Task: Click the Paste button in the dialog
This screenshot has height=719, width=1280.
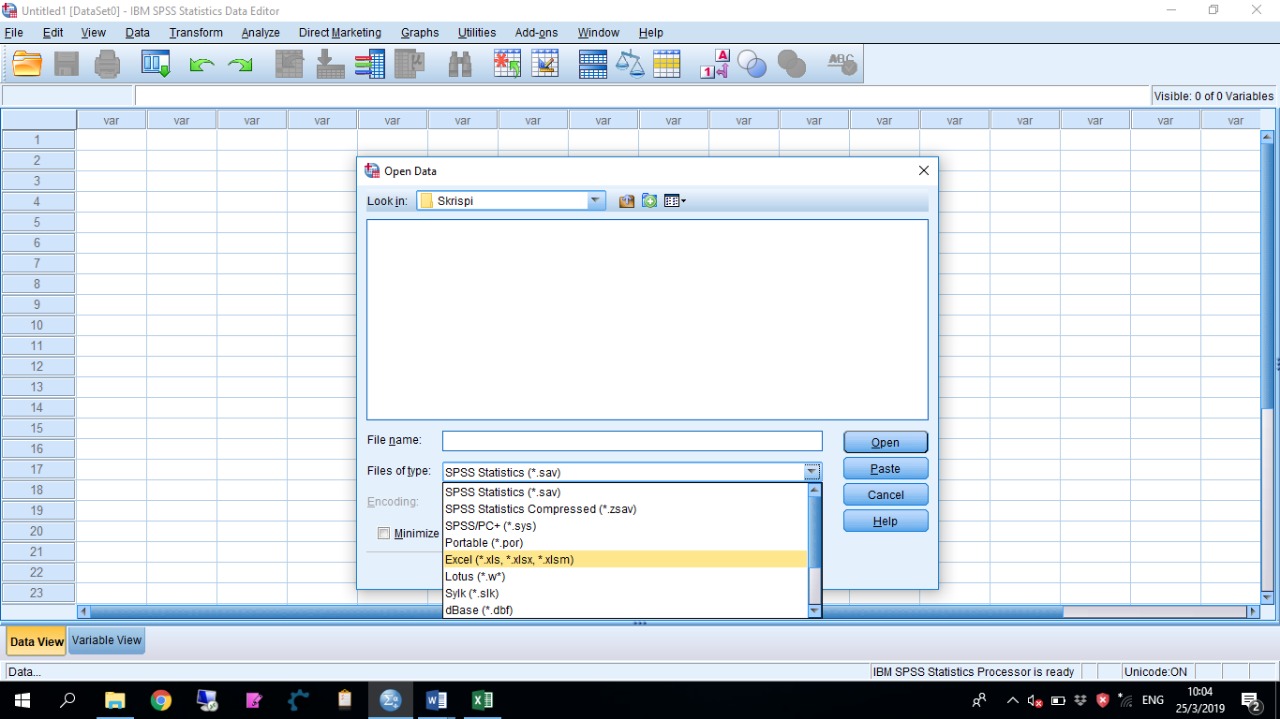Action: [884, 468]
